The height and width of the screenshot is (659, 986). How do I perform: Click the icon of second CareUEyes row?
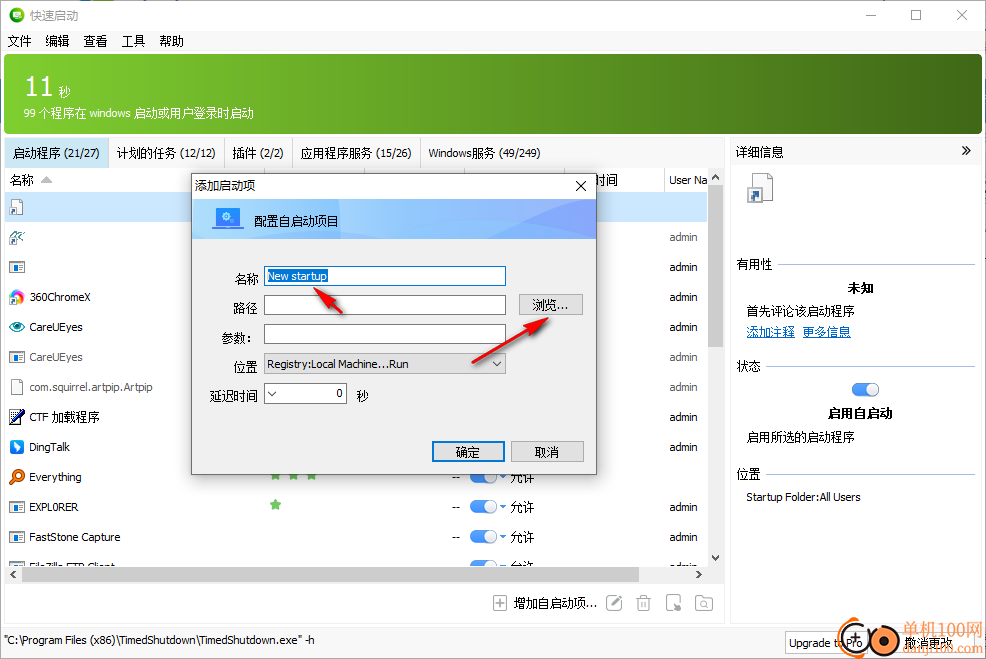coord(17,357)
